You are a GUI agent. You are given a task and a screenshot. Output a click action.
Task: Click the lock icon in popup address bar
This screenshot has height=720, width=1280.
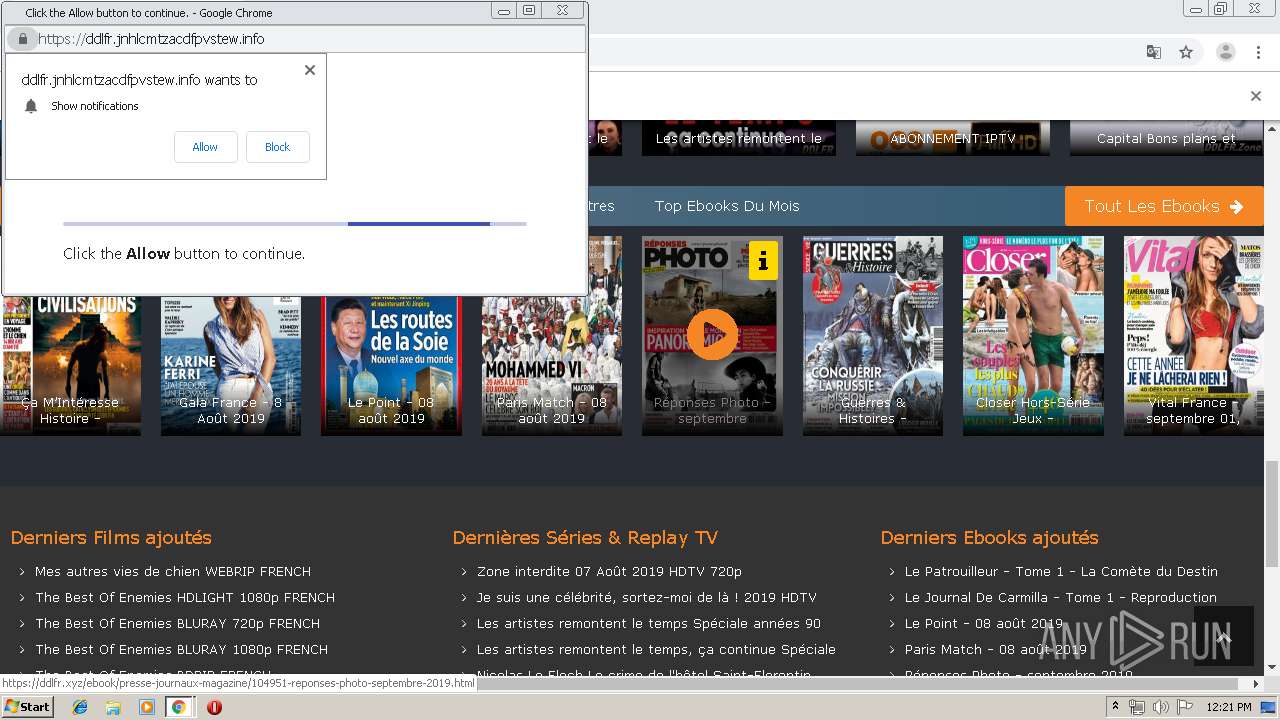point(22,39)
